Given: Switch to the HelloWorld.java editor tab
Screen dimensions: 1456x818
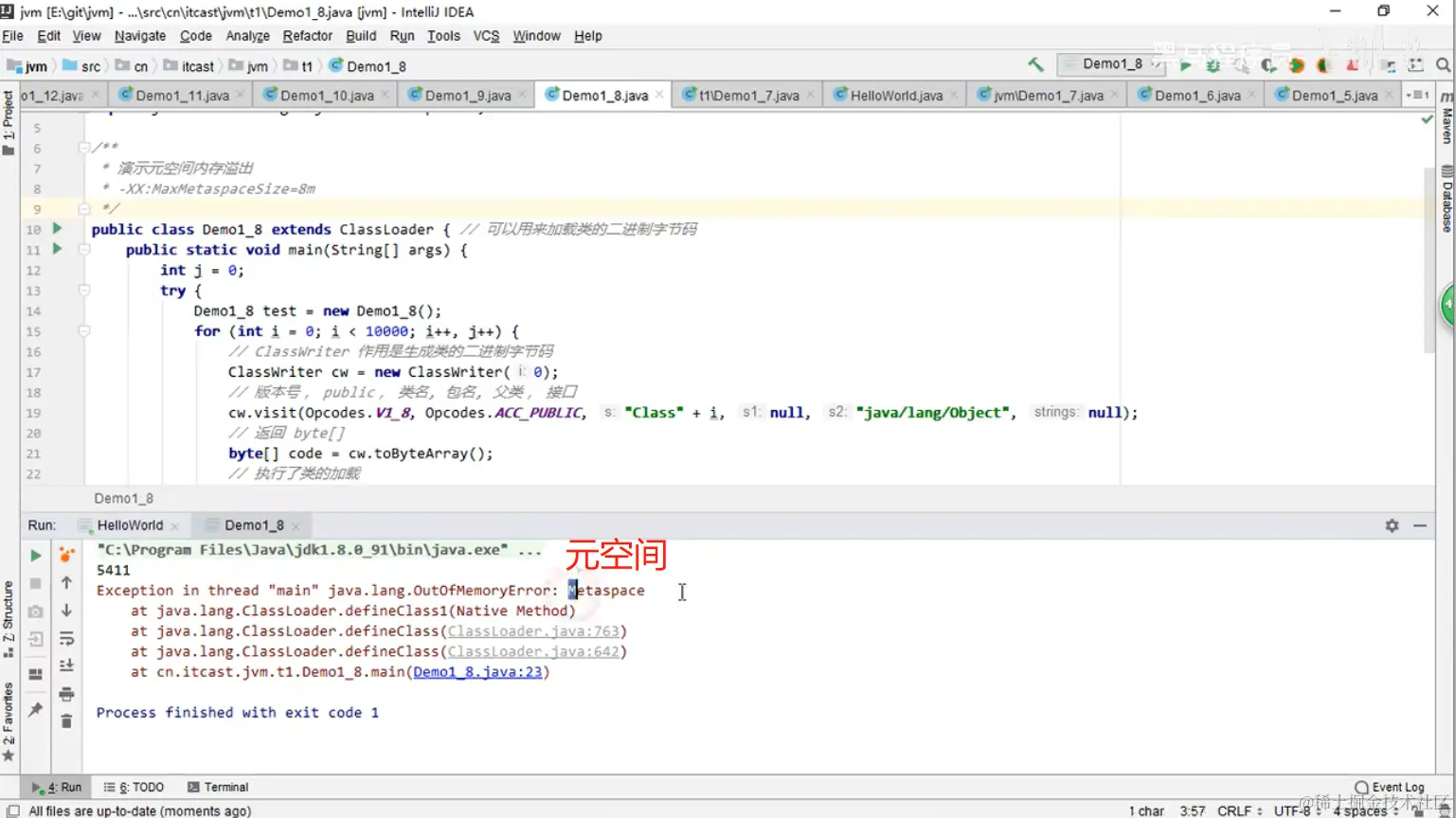Looking at the screenshot, I should (893, 96).
